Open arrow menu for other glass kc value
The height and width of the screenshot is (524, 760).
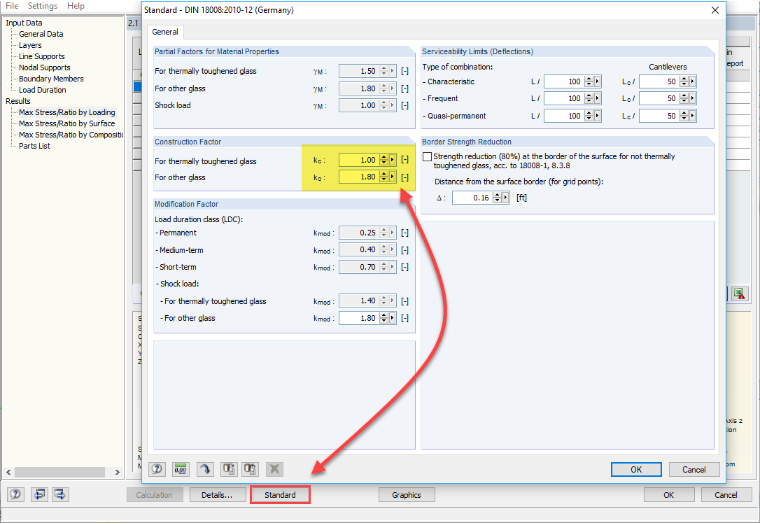point(393,176)
